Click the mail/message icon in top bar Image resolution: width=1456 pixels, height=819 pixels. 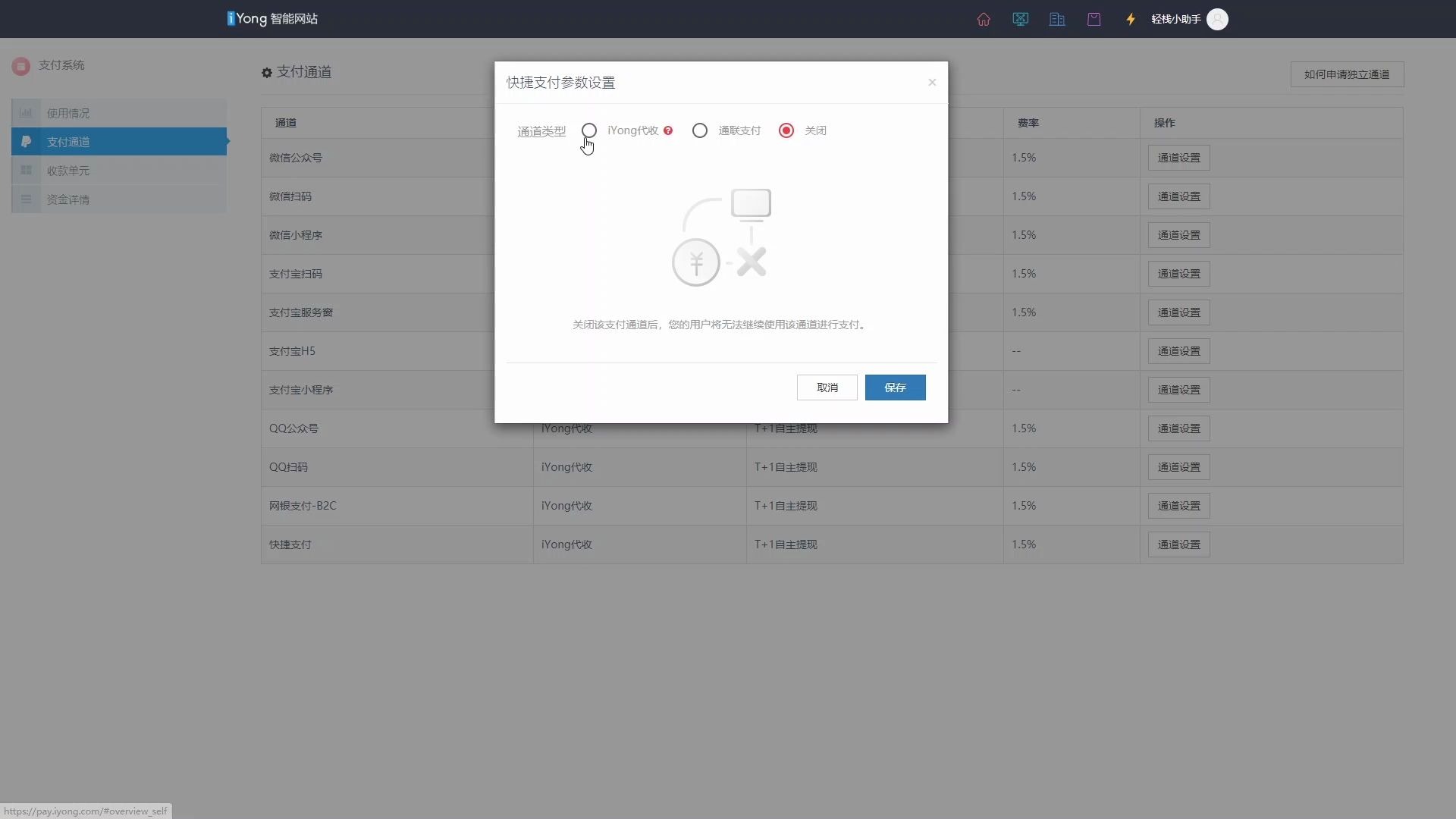1094,18
